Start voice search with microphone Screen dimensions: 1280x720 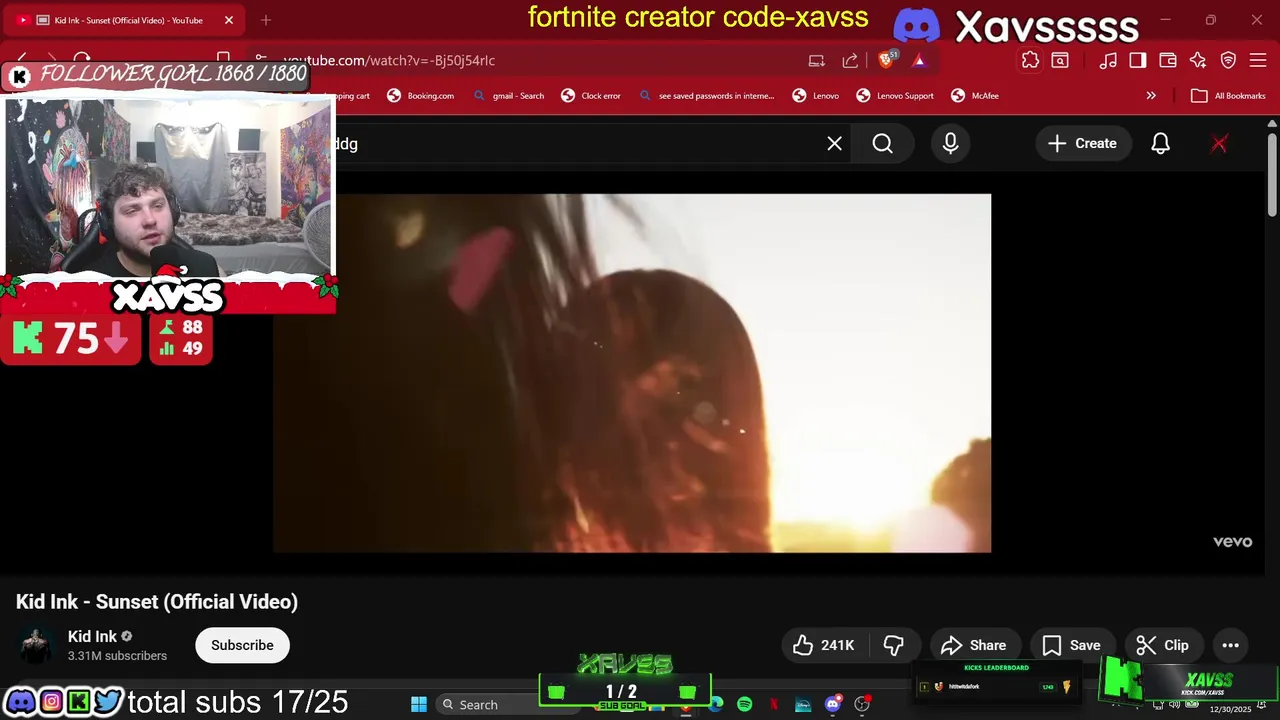point(950,144)
